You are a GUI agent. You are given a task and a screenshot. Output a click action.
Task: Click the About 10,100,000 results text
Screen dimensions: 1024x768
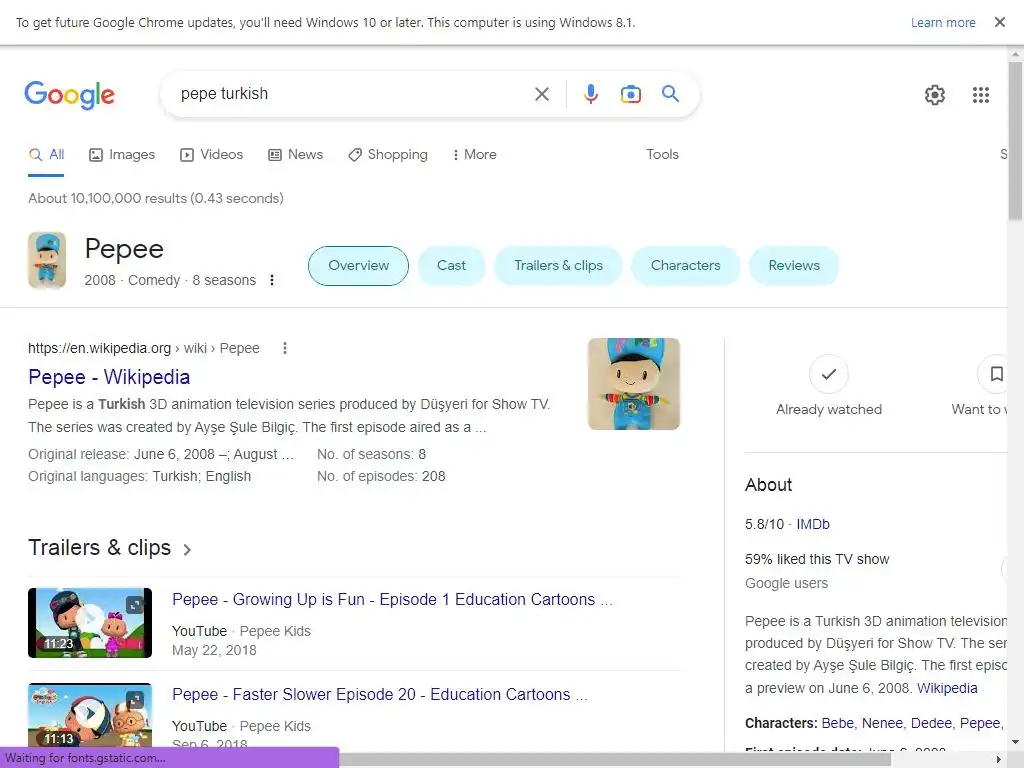(155, 199)
